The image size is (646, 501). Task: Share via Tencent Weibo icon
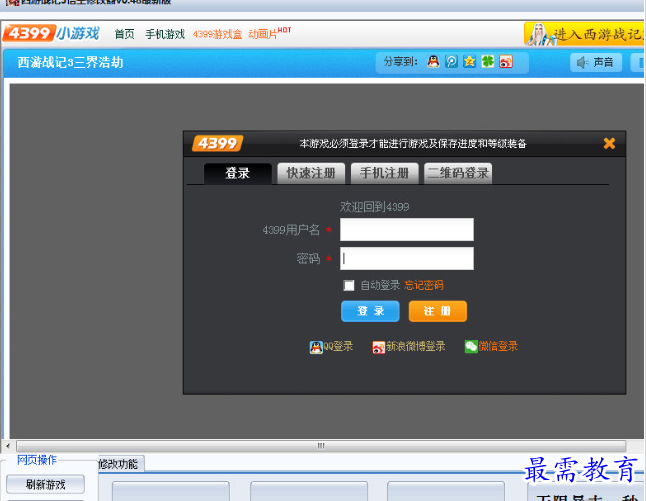coord(452,62)
